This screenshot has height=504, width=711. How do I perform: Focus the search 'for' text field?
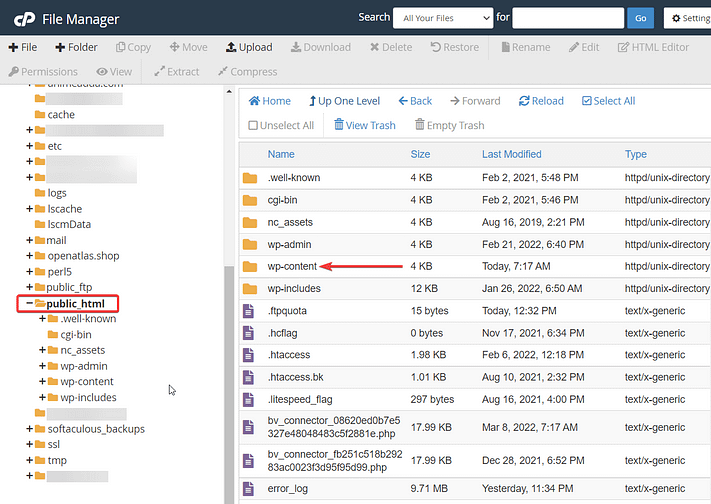[x=568, y=18]
